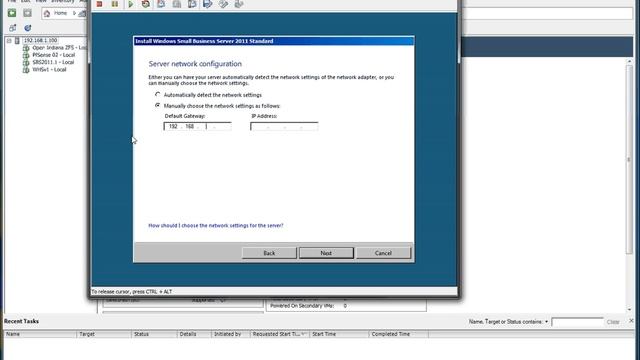Screen dimensions: 640x360
Task: Click the New Virtual Machine icon below navigation bar
Action: point(13,28)
